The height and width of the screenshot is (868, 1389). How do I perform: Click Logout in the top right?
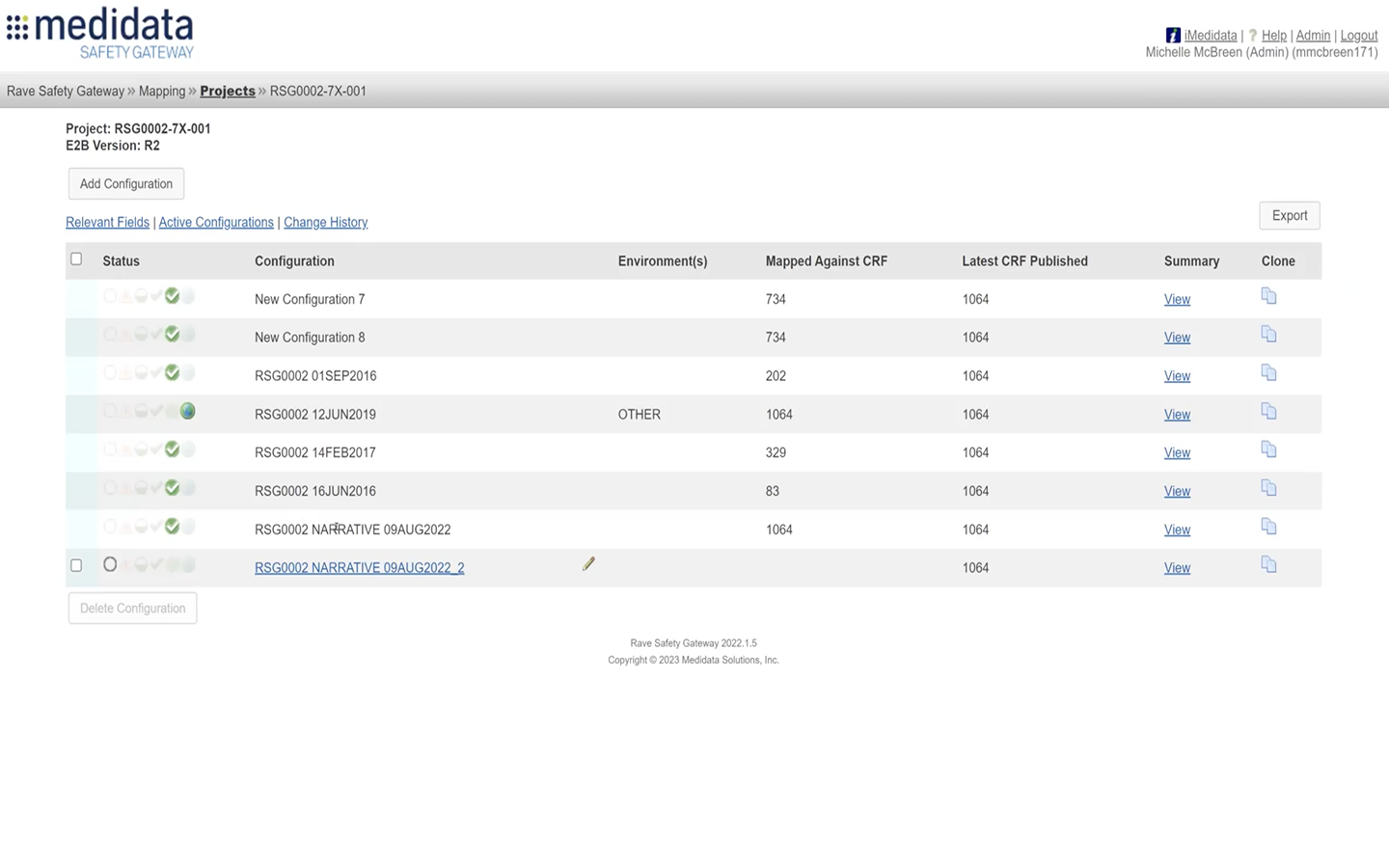(1358, 36)
